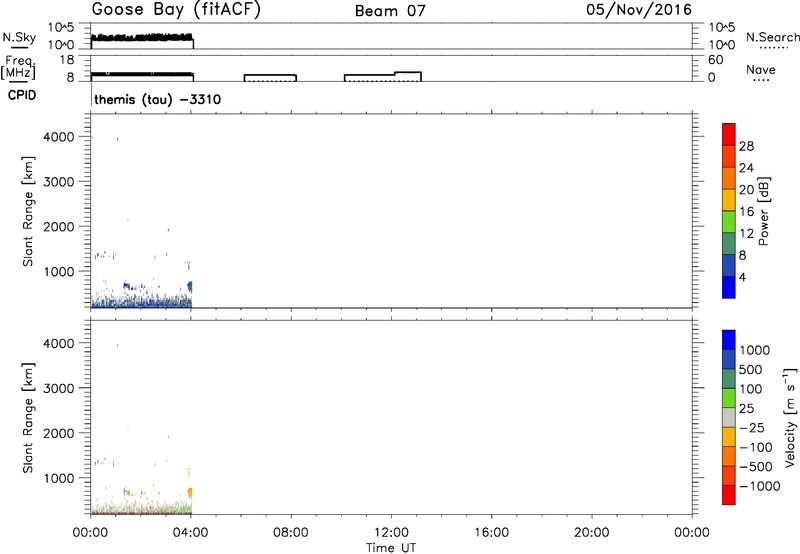Click the '-100' label on Velocity colorbar
Screen dimensions: 800x554
pos(756,447)
